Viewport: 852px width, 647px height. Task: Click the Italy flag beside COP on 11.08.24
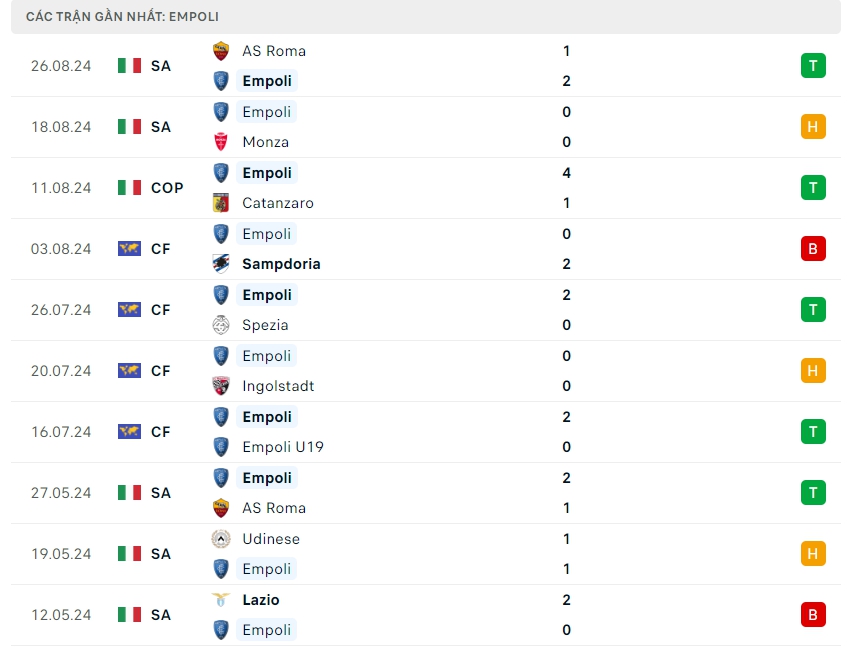click(x=129, y=188)
